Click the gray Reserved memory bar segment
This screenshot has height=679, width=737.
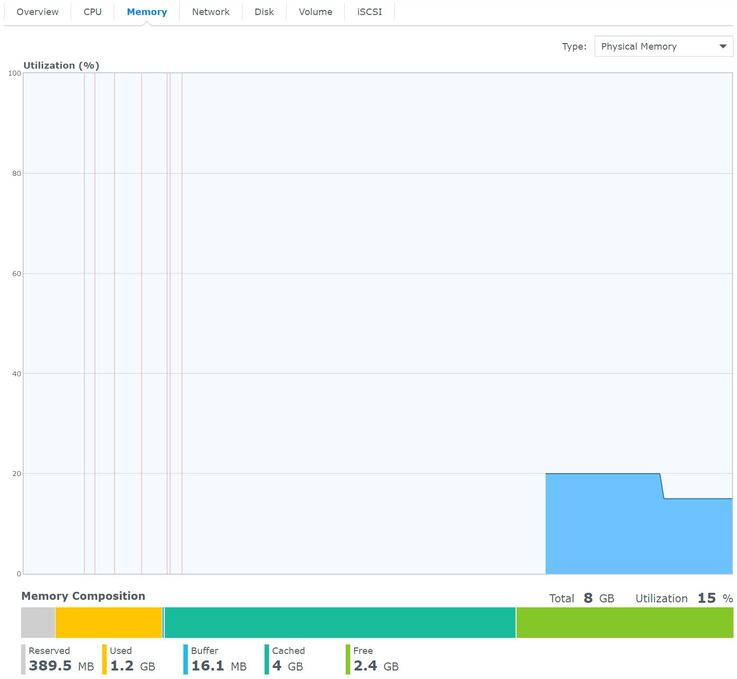(38, 623)
